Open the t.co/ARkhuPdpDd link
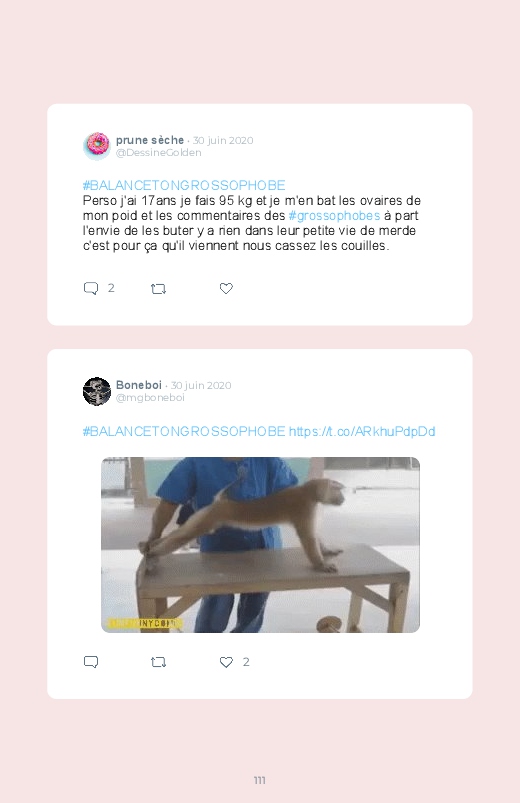The image size is (520, 803). [362, 432]
